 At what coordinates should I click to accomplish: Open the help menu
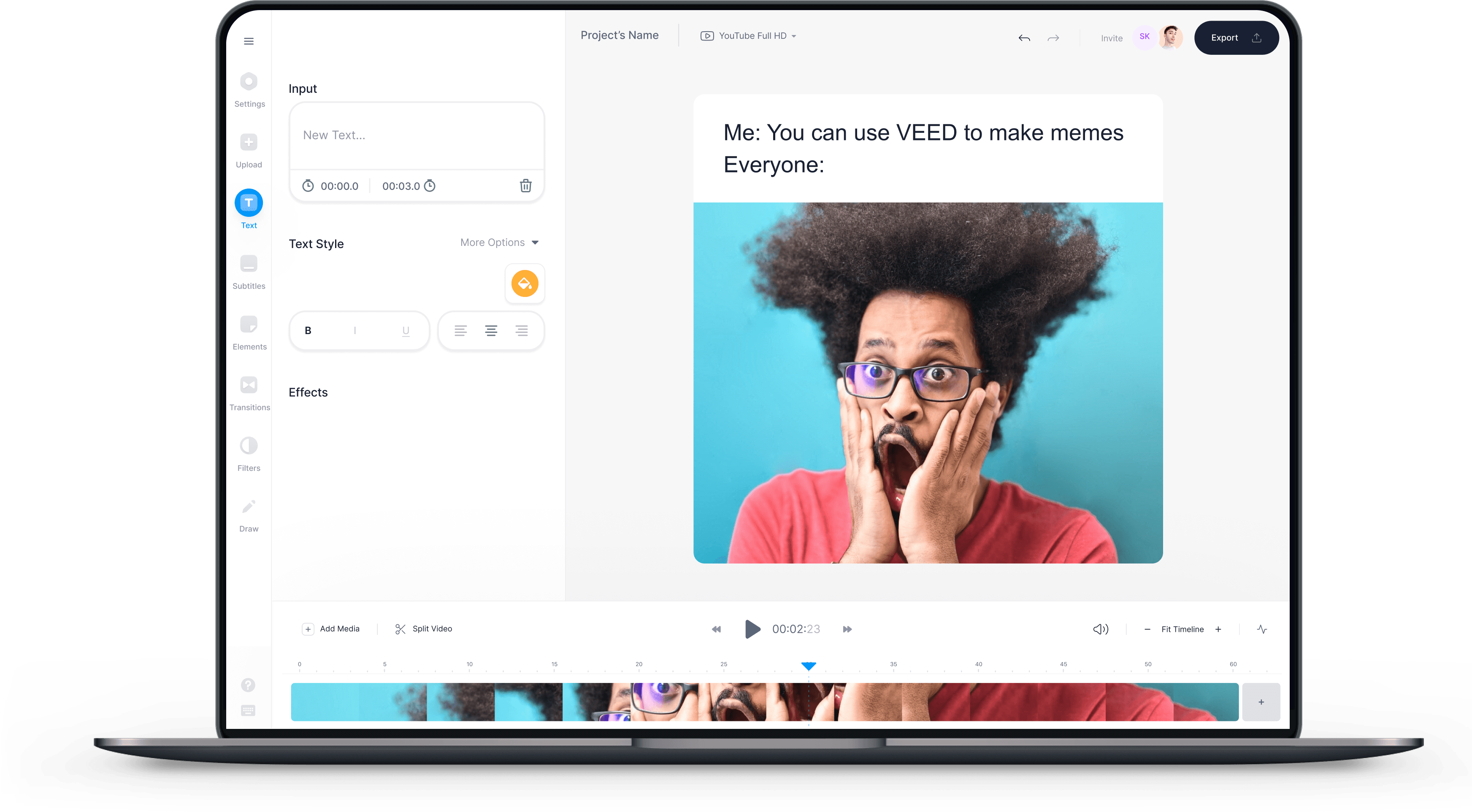pos(248,684)
